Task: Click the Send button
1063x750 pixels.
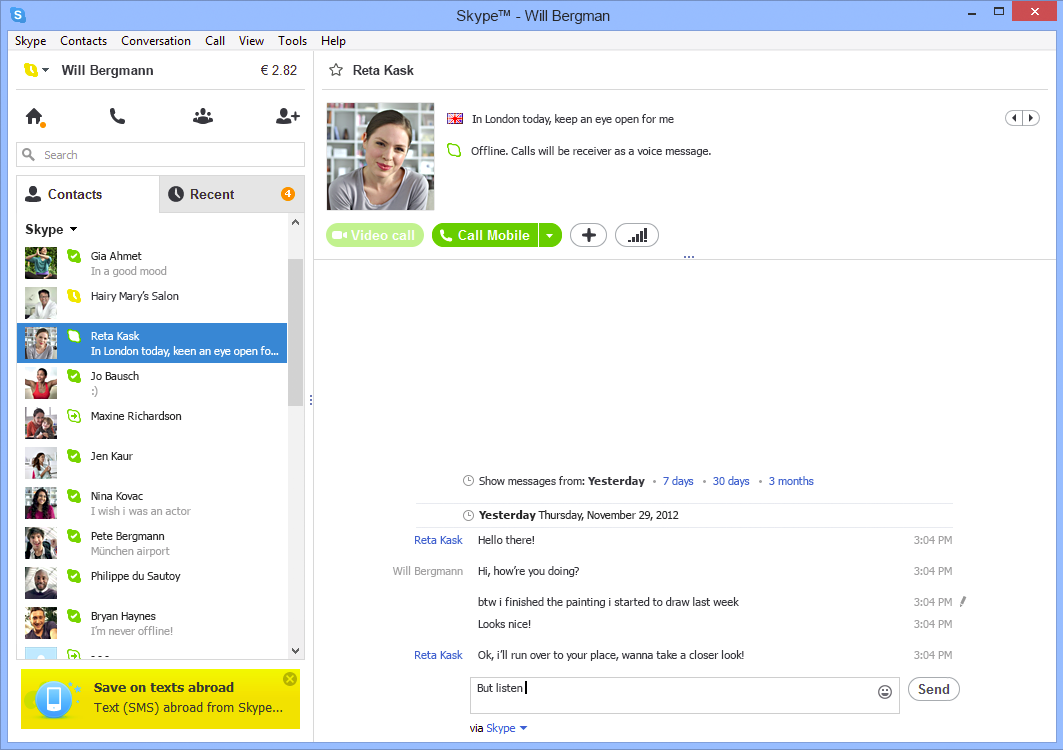Action: (933, 689)
